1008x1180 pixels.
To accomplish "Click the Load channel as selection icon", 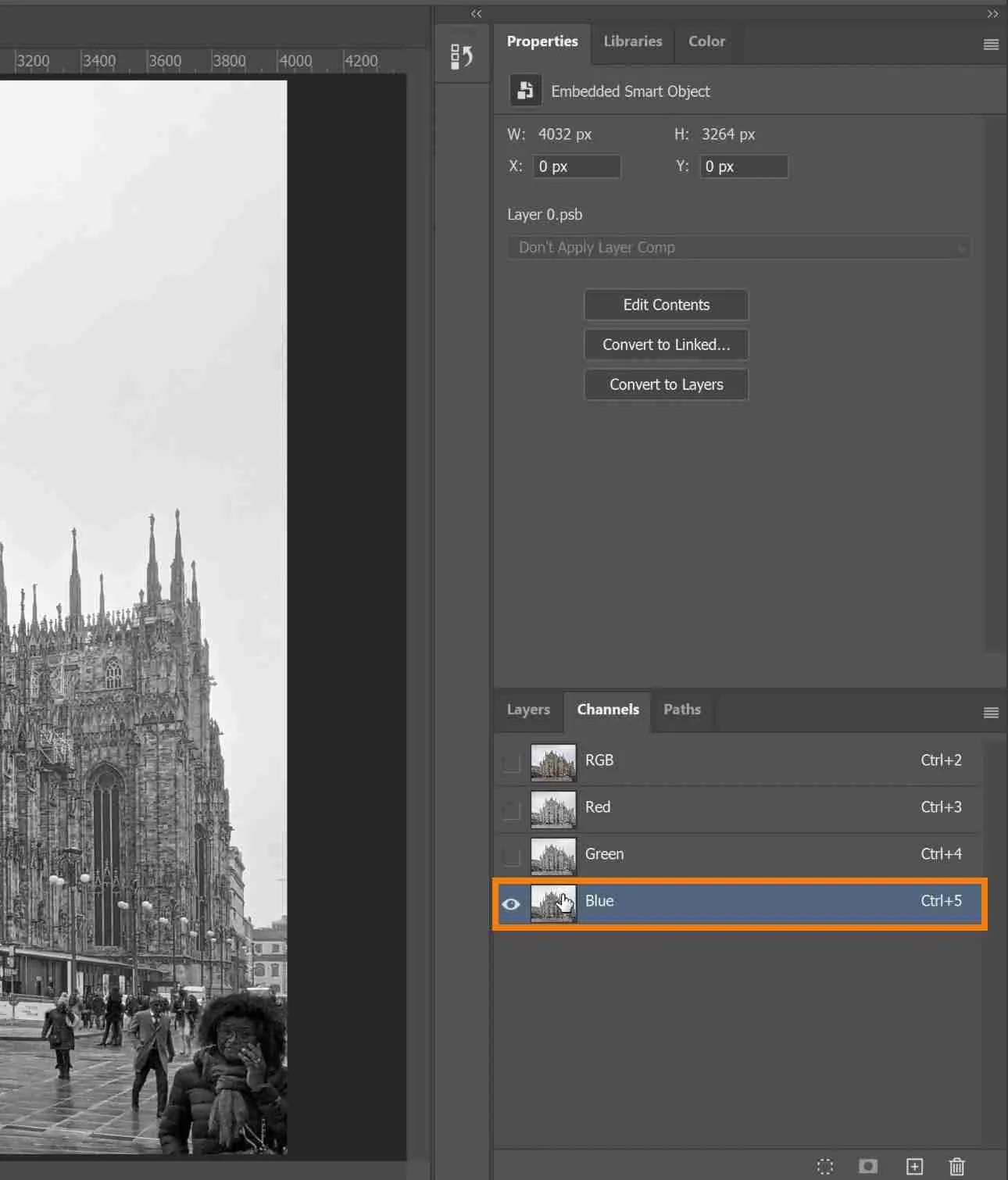I will [x=825, y=1167].
